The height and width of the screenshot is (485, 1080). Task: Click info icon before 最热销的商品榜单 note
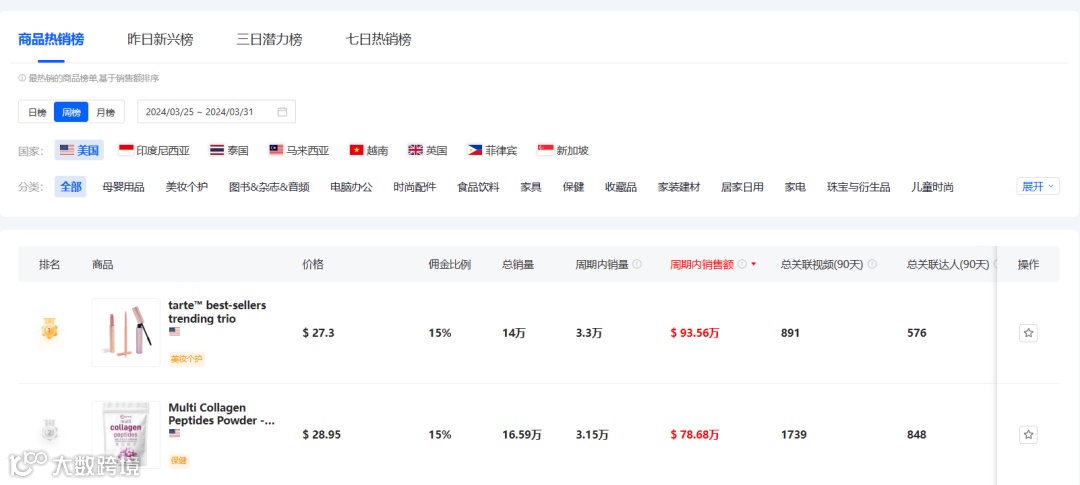22,79
